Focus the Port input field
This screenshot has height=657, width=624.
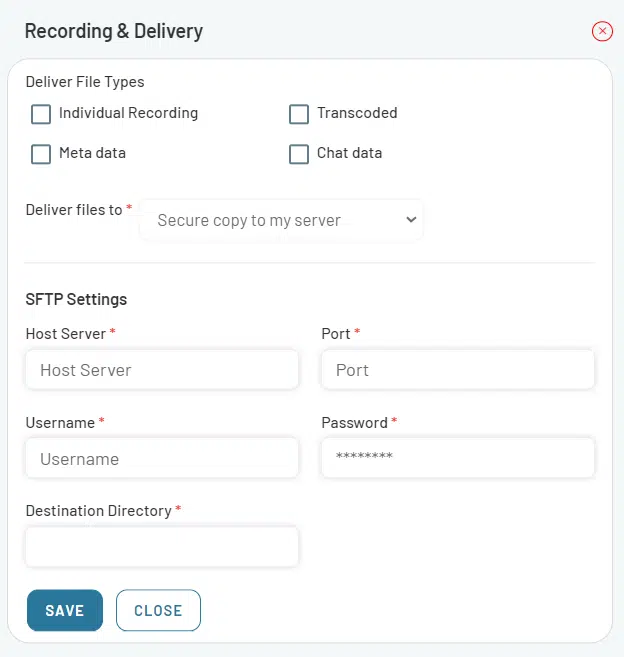click(x=457, y=370)
